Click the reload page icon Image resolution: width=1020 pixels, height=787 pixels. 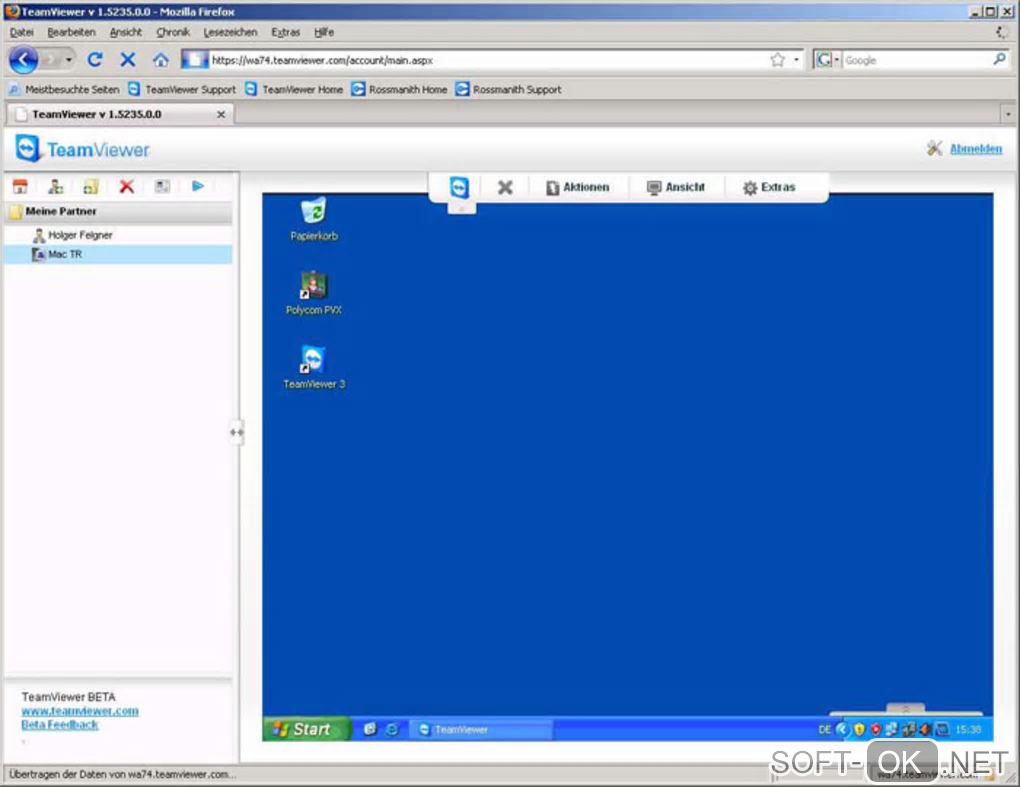tap(95, 60)
